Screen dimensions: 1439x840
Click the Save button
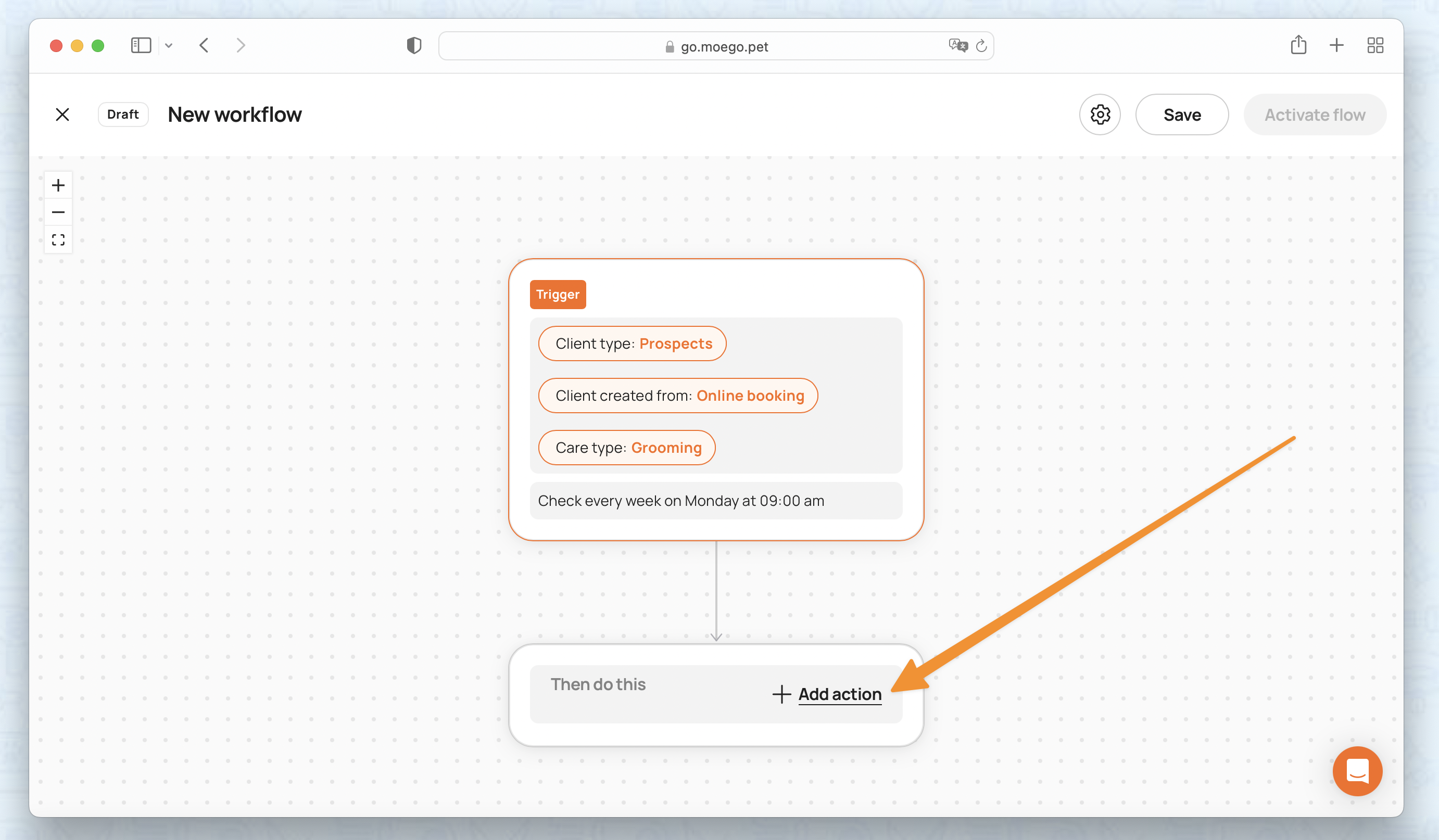point(1181,114)
